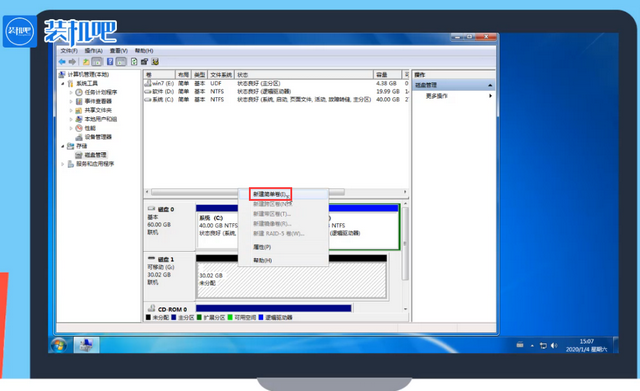Expand the 任务计划程序 tree node arrow
Screen dimensions: 640x391
click(71, 93)
